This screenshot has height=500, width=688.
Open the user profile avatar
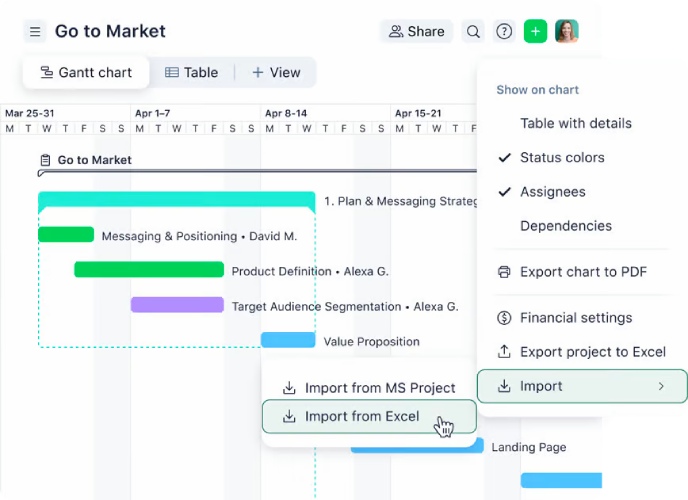click(566, 31)
